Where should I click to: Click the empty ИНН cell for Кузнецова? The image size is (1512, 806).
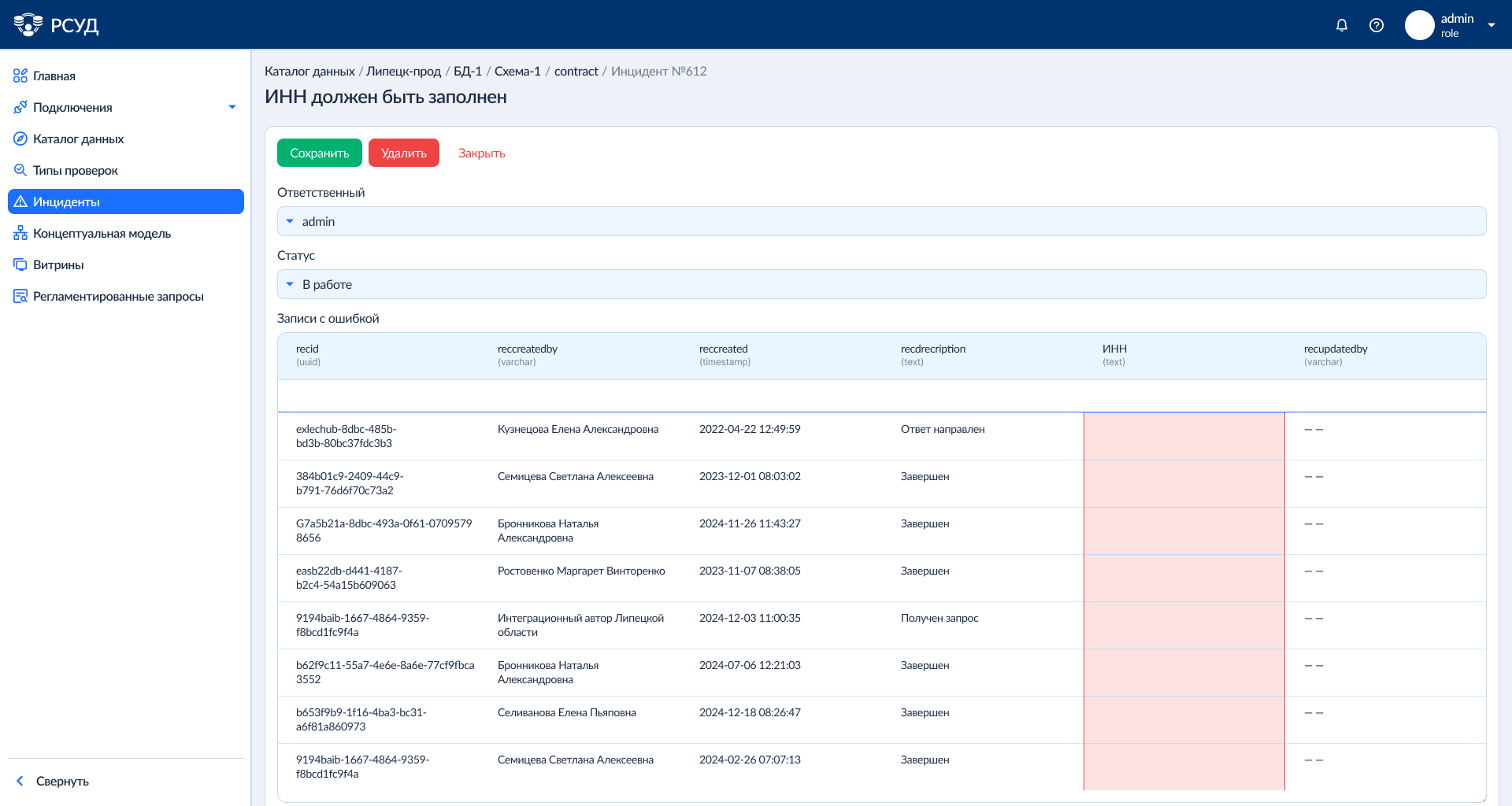click(1184, 437)
